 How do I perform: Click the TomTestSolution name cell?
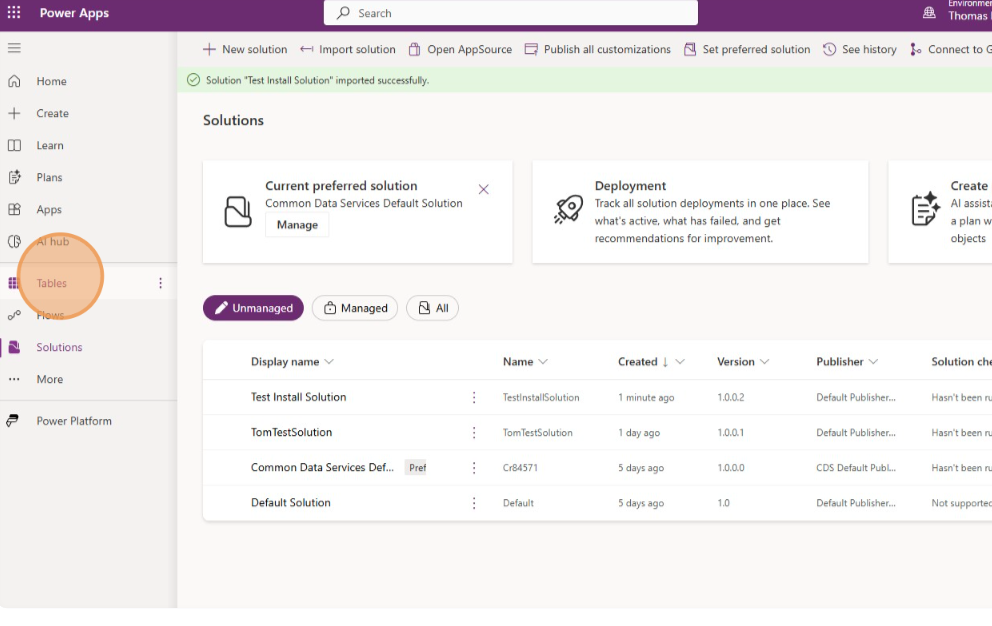[538, 433]
